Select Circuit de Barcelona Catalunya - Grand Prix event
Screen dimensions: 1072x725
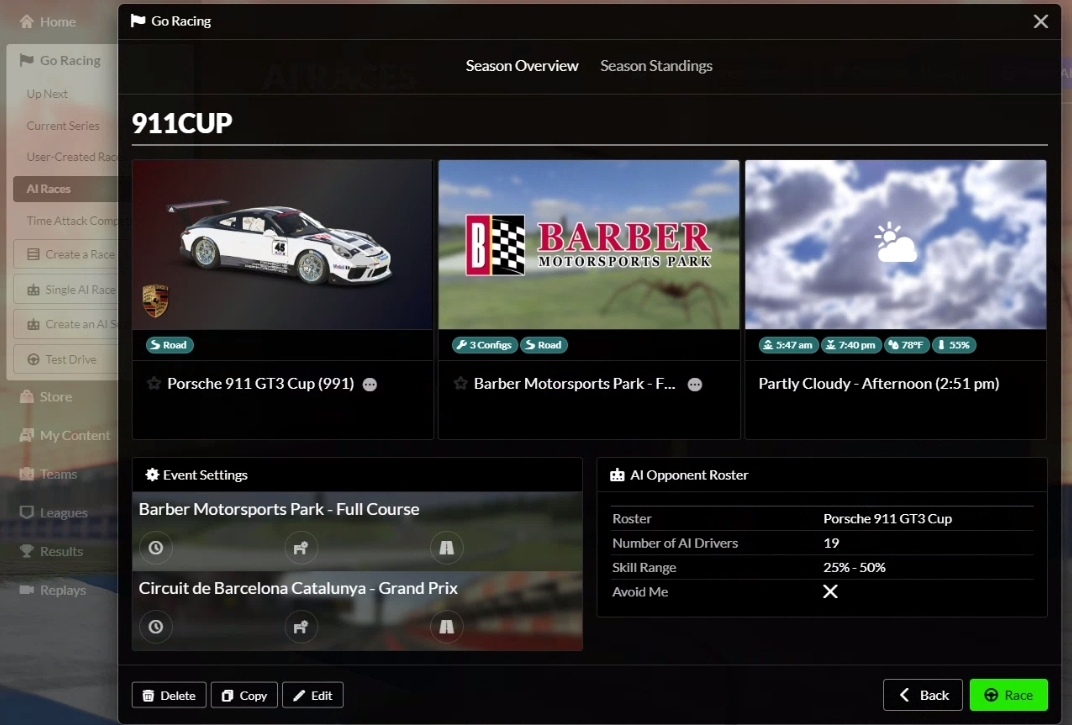tap(357, 611)
